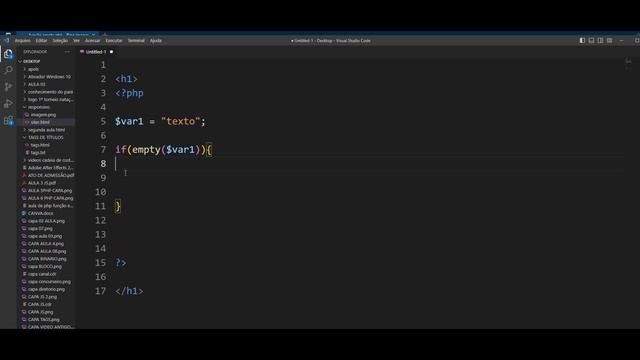This screenshot has width=640, height=360.
Task: Click the ?> closing tag on line 15
Action: [121, 262]
